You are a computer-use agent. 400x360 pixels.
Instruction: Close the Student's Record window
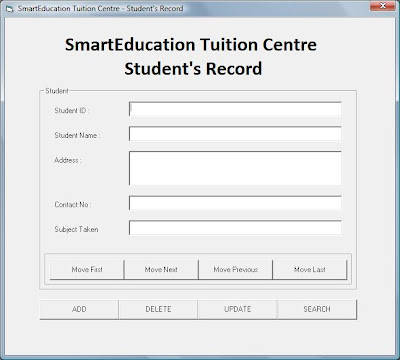(x=383, y=6)
